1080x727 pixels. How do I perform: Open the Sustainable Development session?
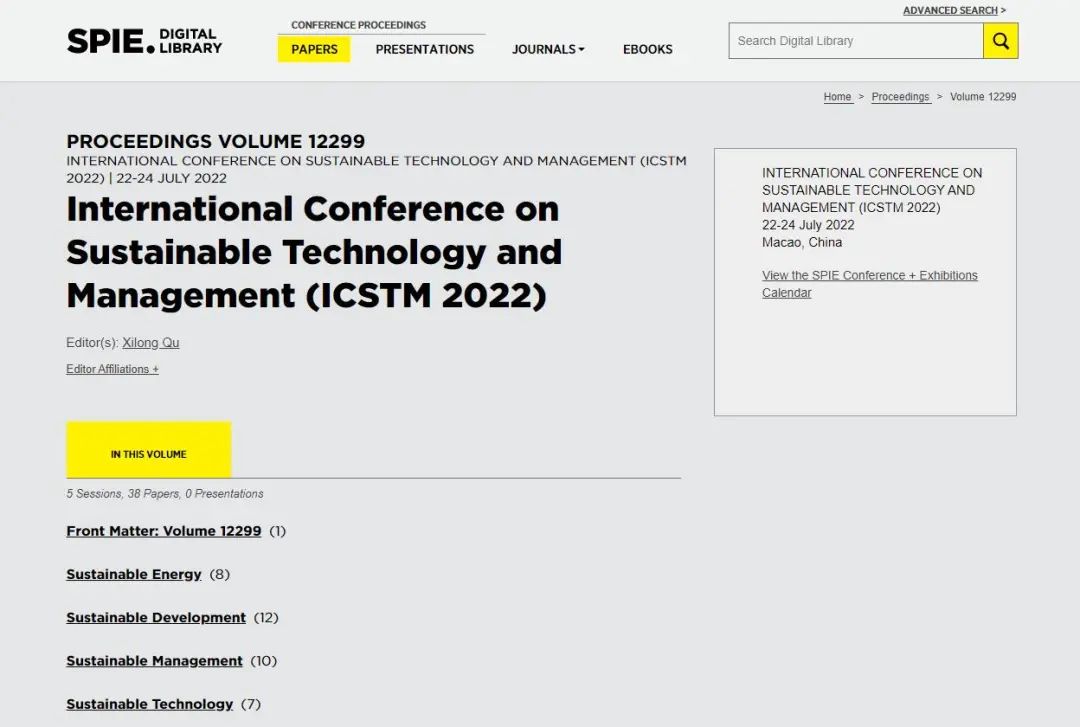point(156,617)
